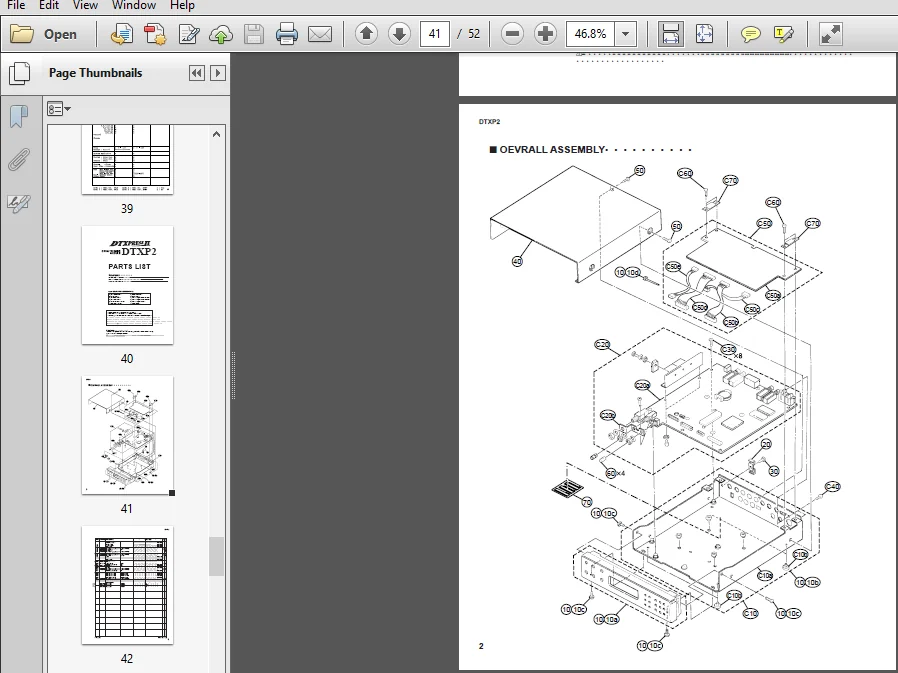Click the Save floppy disk icon
The image size is (898, 673).
[x=253, y=34]
